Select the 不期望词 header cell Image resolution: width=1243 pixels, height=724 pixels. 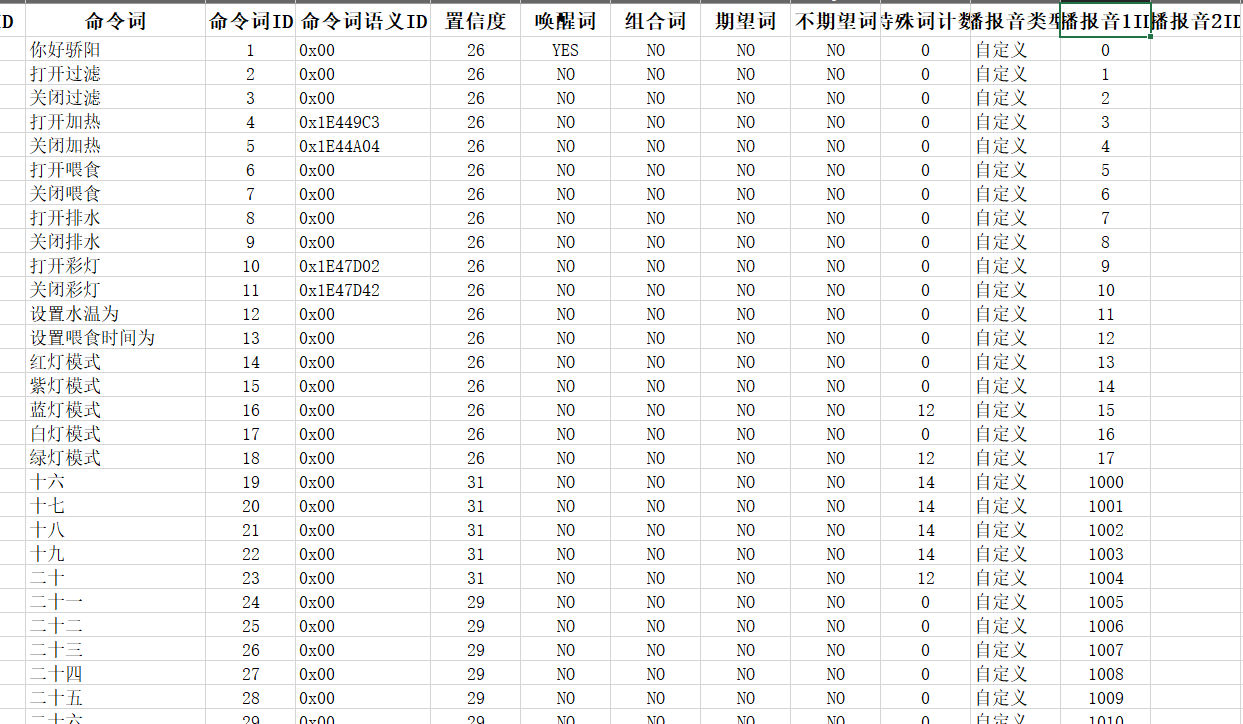tap(836, 22)
